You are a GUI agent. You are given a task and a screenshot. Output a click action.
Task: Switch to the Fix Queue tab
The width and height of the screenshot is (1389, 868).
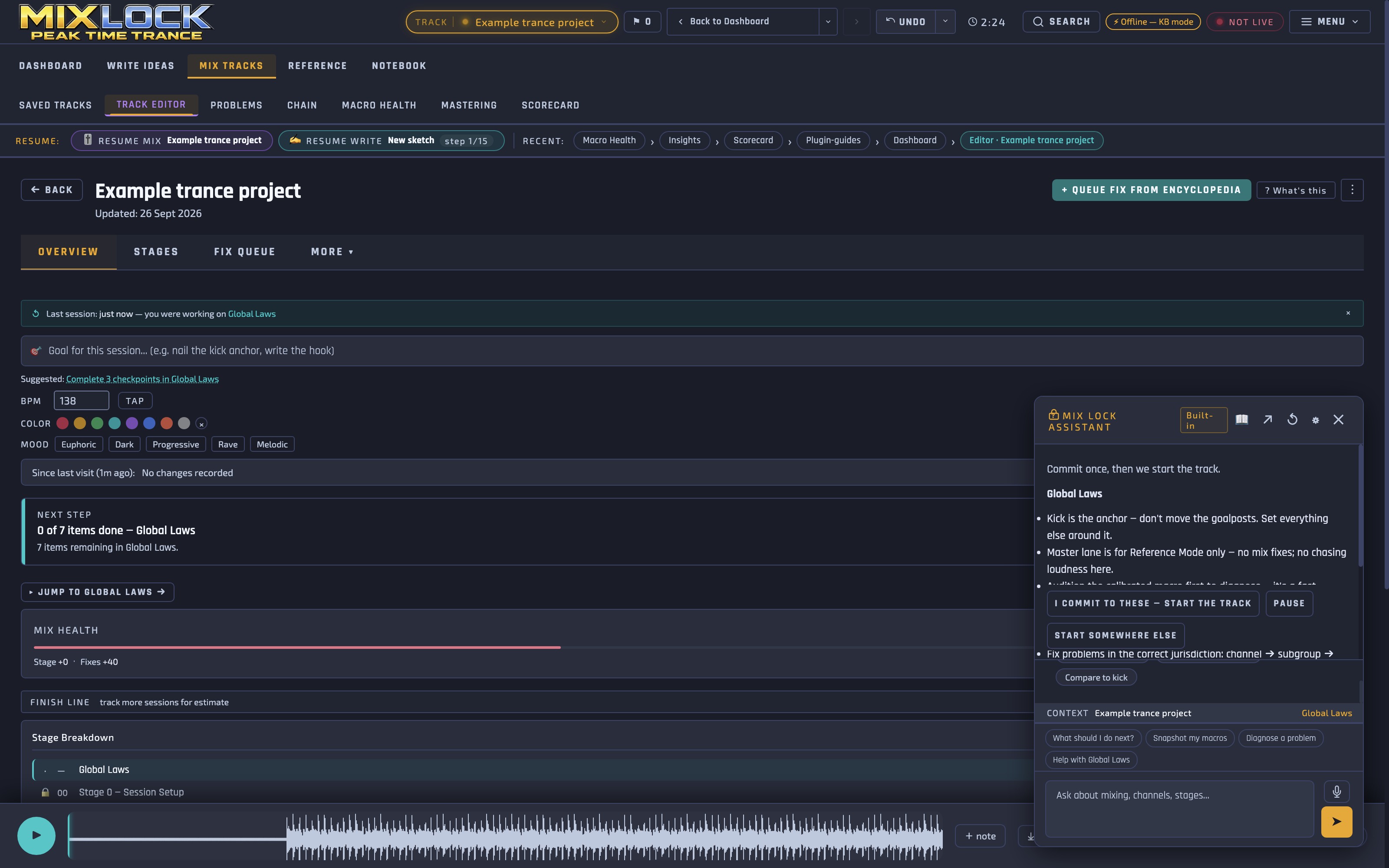pyautogui.click(x=244, y=252)
